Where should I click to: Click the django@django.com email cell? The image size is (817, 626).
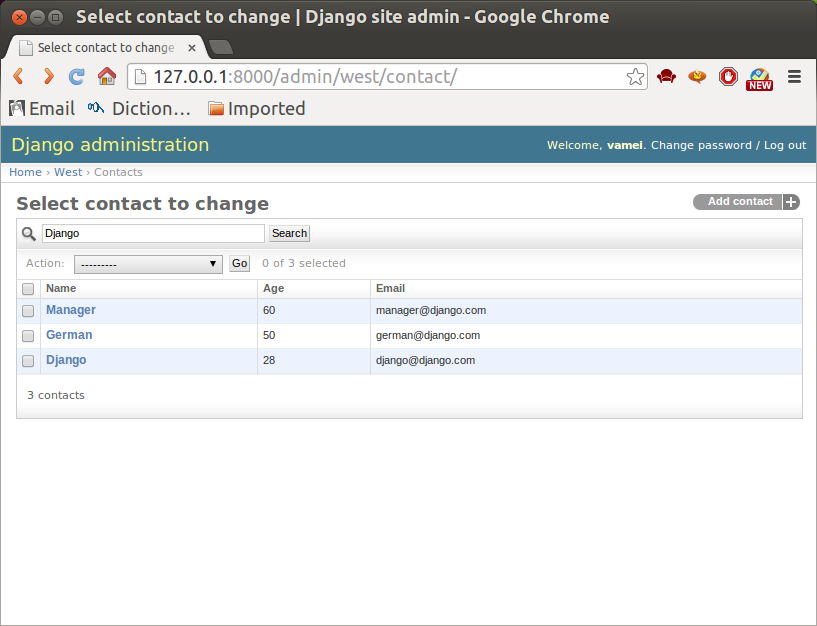pyautogui.click(x=425, y=360)
